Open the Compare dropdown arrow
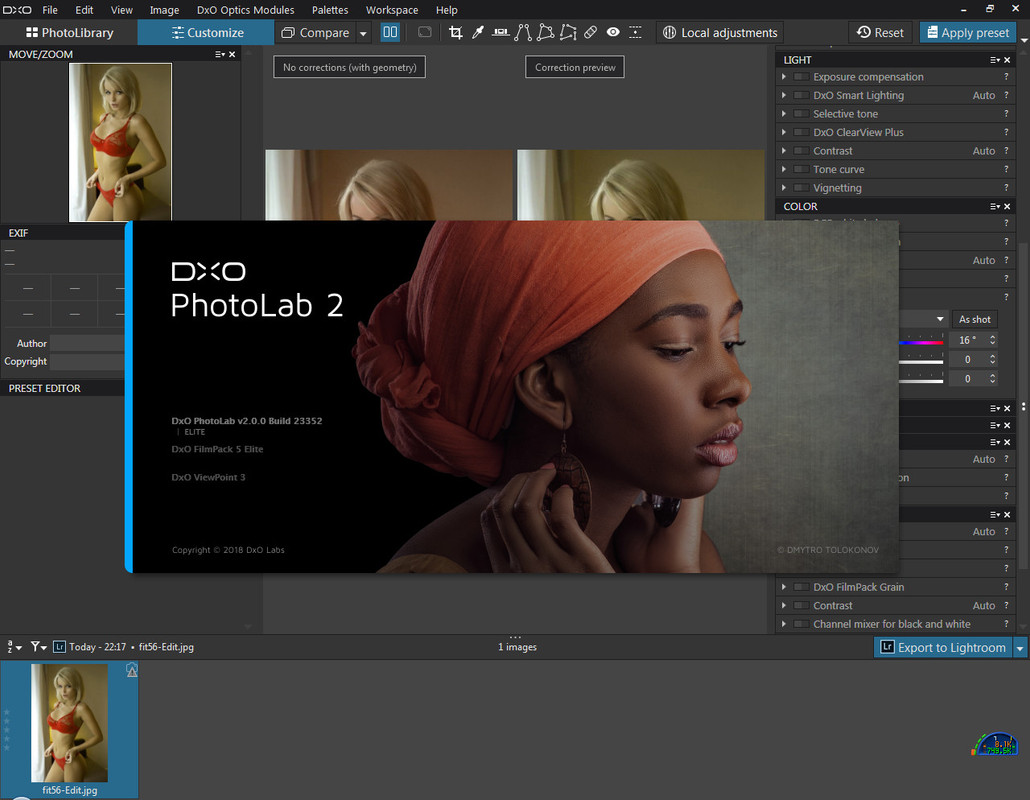 (363, 33)
